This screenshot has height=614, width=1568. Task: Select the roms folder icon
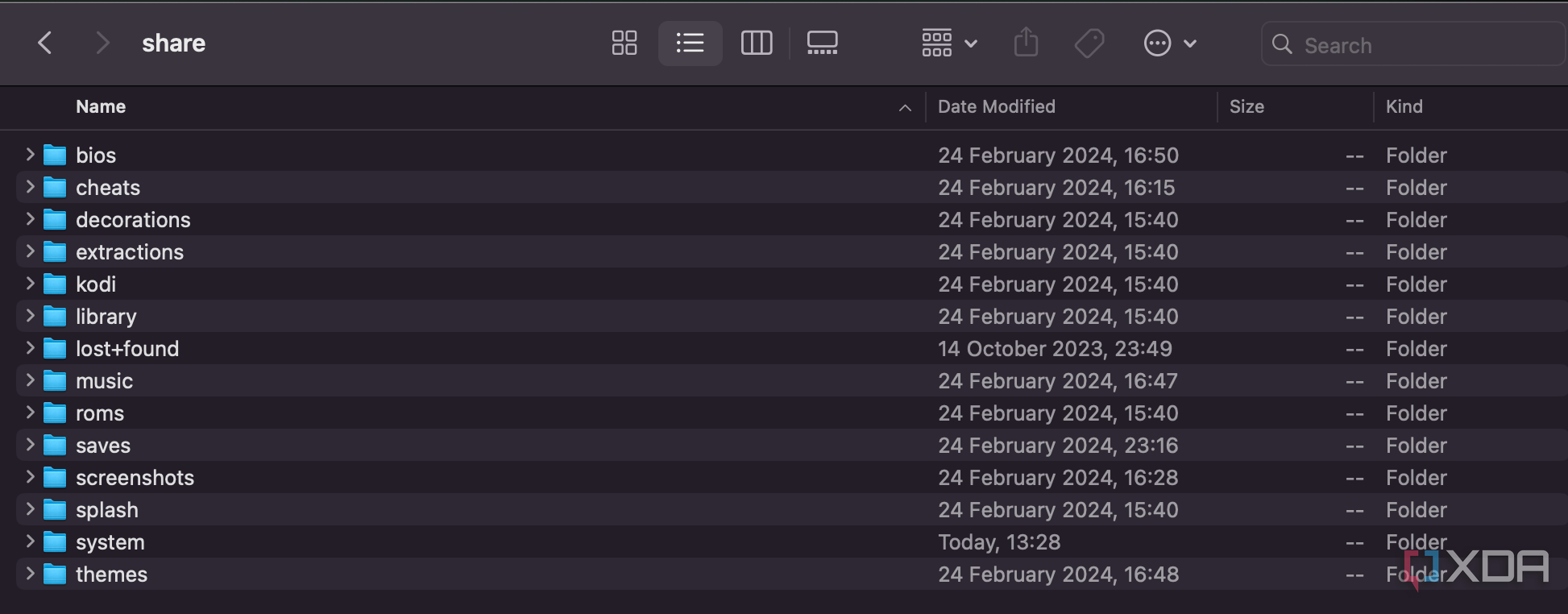coord(55,413)
